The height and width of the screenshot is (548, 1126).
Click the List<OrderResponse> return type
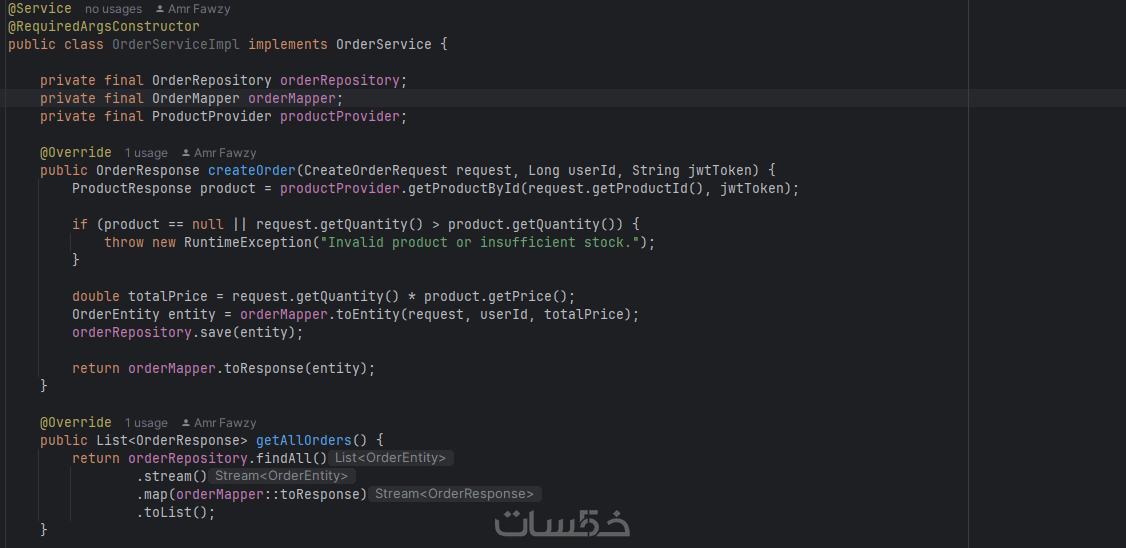172,440
